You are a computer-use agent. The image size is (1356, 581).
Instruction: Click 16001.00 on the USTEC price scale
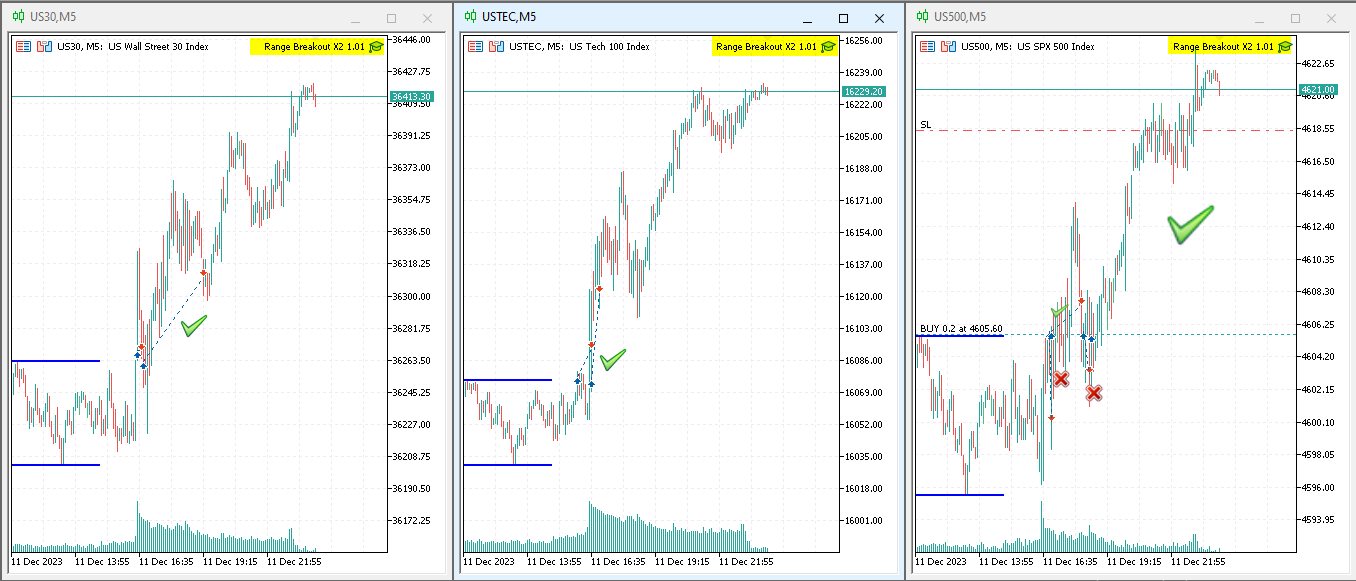(863, 520)
